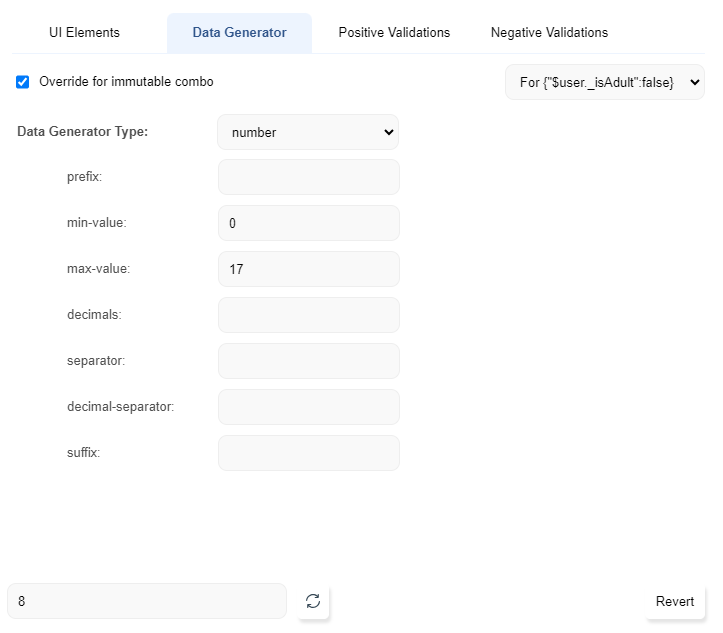Focus the decimal-separator input field
The image size is (723, 633).
(x=308, y=407)
